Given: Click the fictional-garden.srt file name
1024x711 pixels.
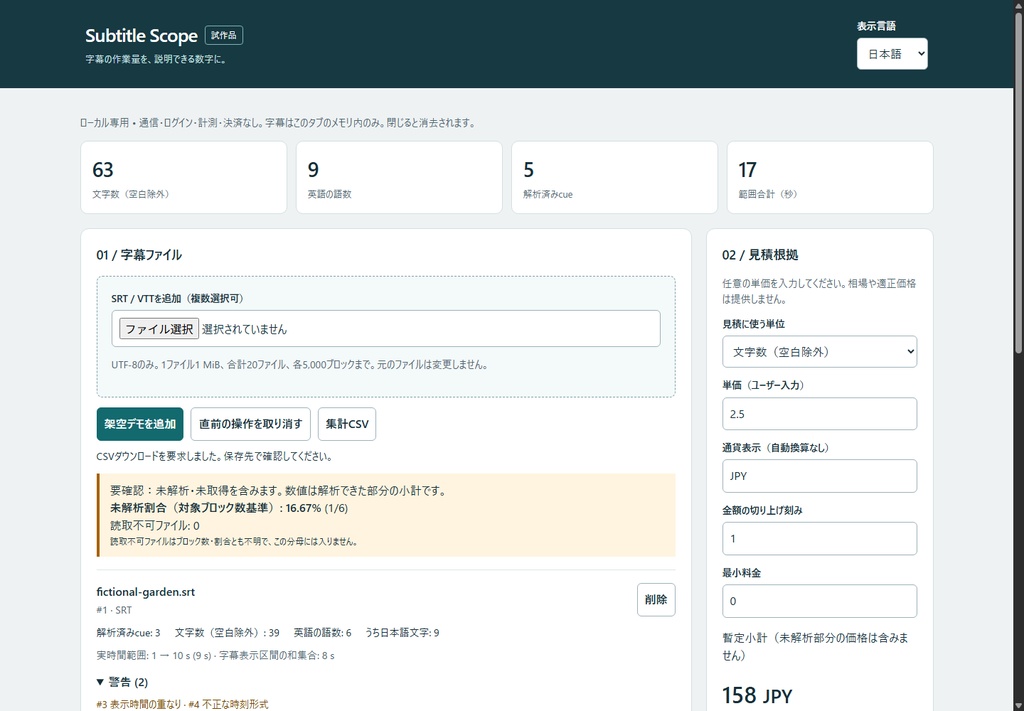Looking at the screenshot, I should tap(146, 592).
